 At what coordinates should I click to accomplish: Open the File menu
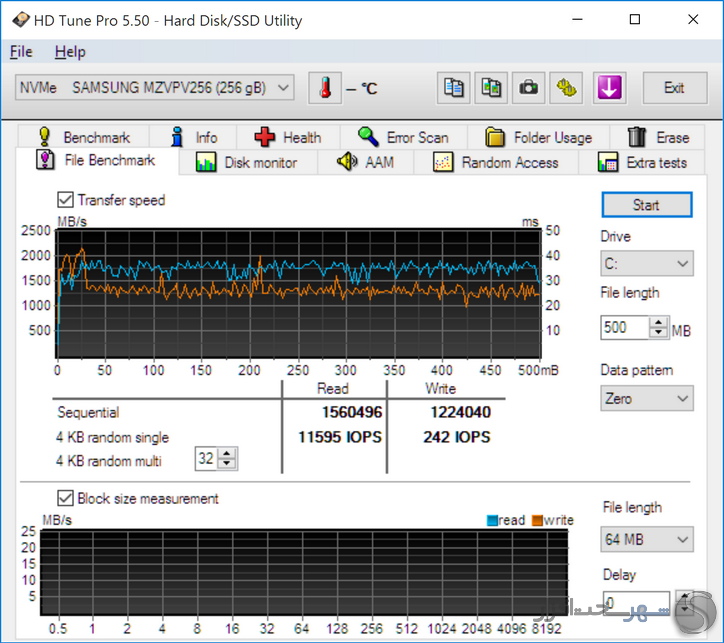(x=21, y=52)
